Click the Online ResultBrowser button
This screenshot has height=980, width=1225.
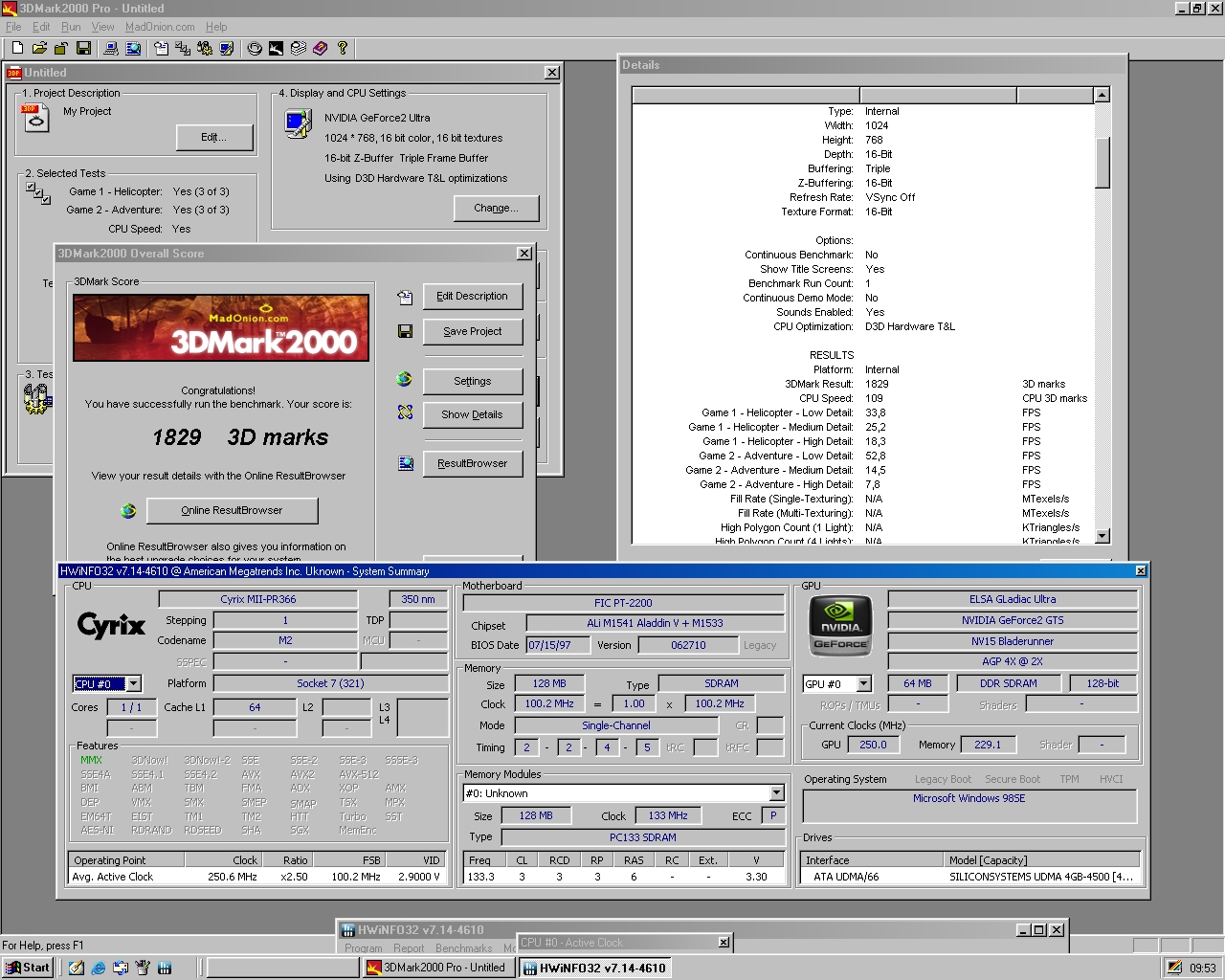coord(232,511)
